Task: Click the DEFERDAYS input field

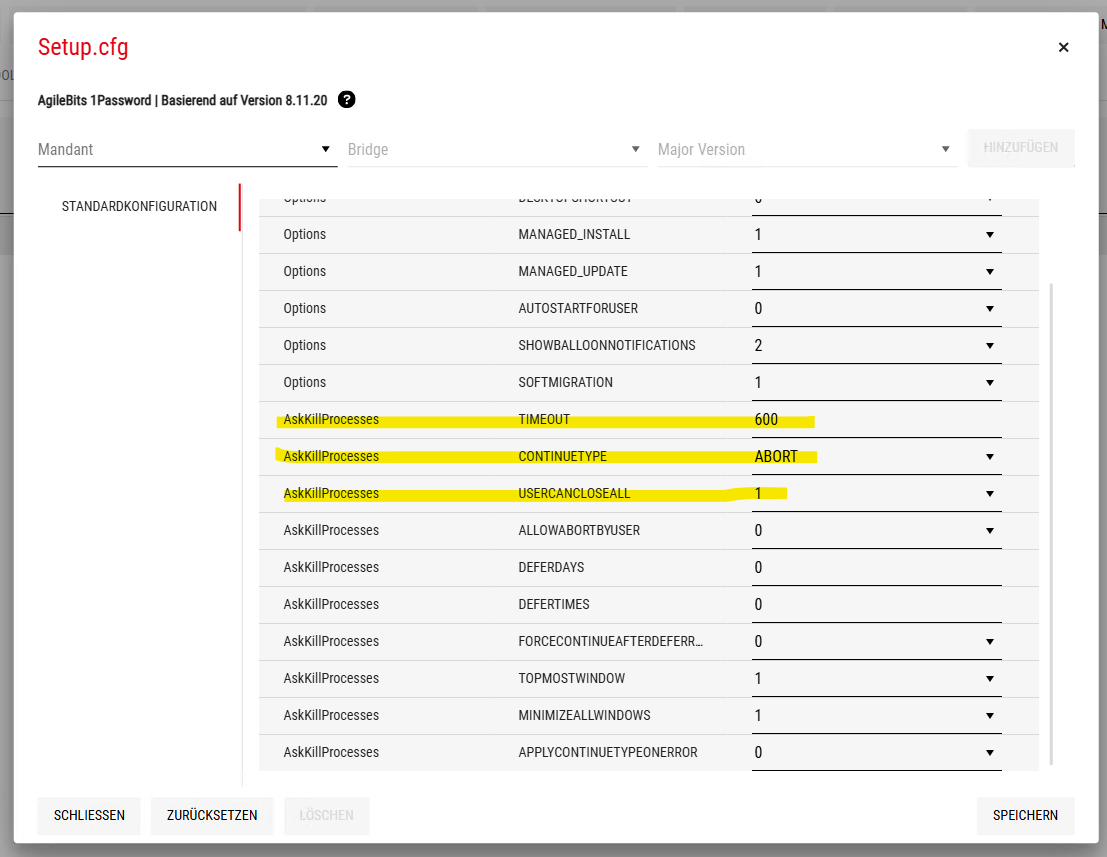Action: click(876, 568)
